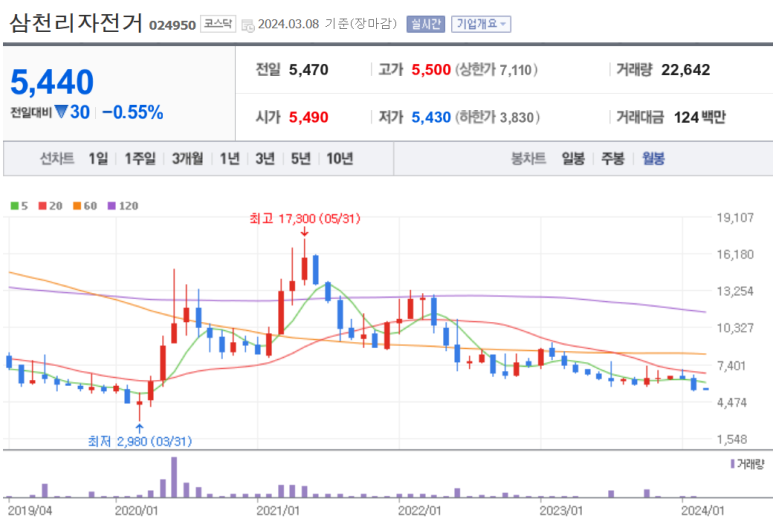Select the 3개월 line chart tab
The image size is (773, 528).
(187, 159)
